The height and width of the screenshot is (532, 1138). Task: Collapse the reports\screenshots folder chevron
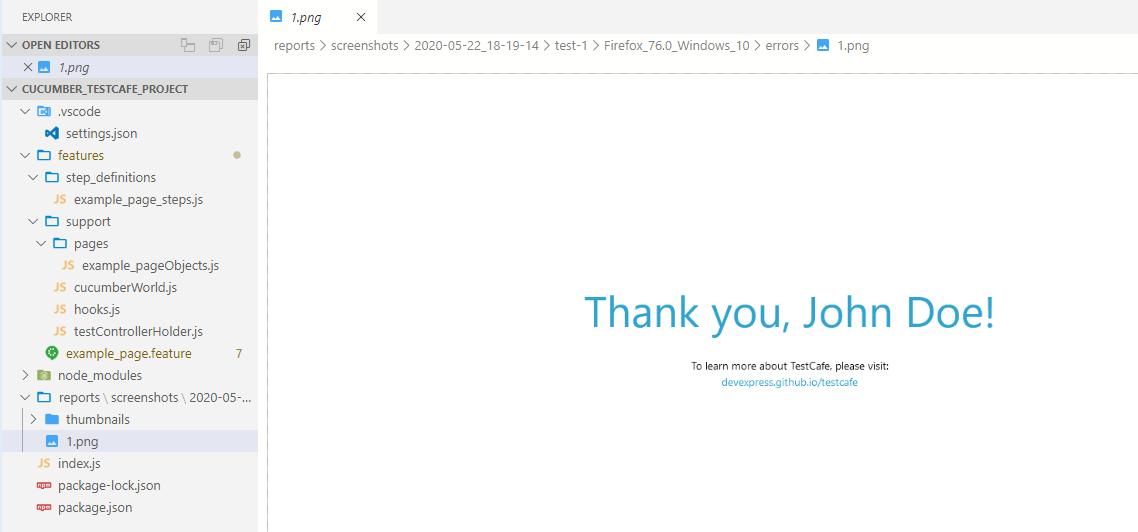[x=25, y=398]
